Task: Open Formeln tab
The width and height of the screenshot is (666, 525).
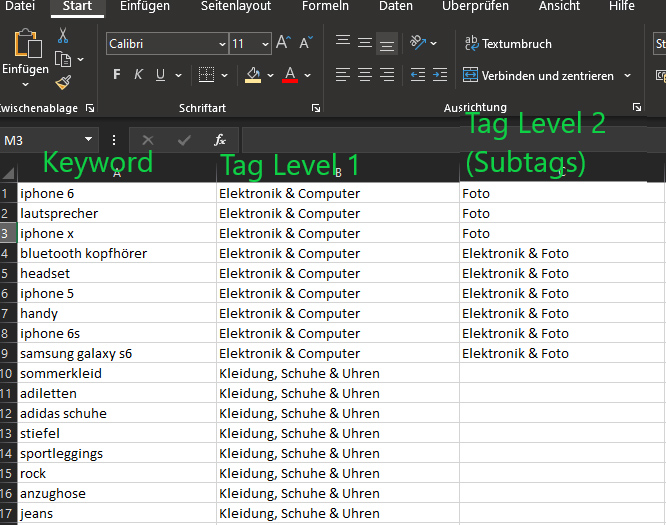Action: pos(325,6)
